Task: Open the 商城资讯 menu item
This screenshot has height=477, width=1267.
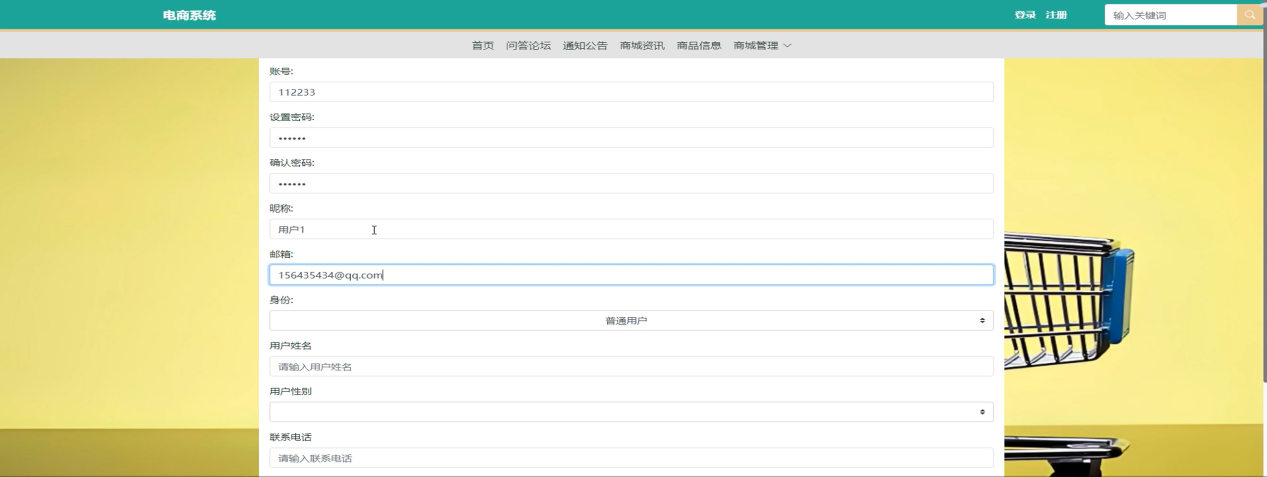Action: pos(642,46)
